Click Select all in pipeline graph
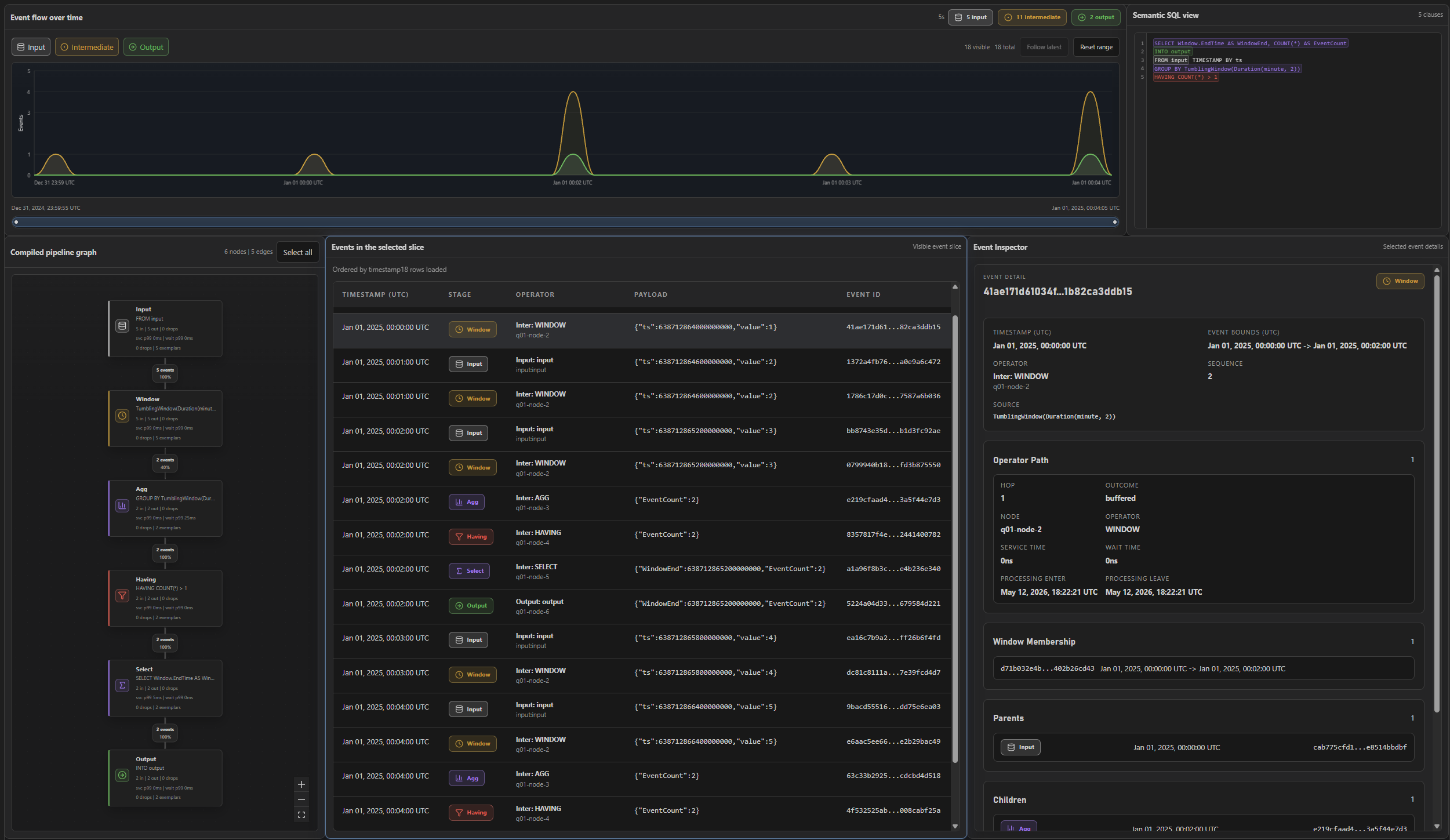The width and height of the screenshot is (1450, 840). click(x=297, y=252)
